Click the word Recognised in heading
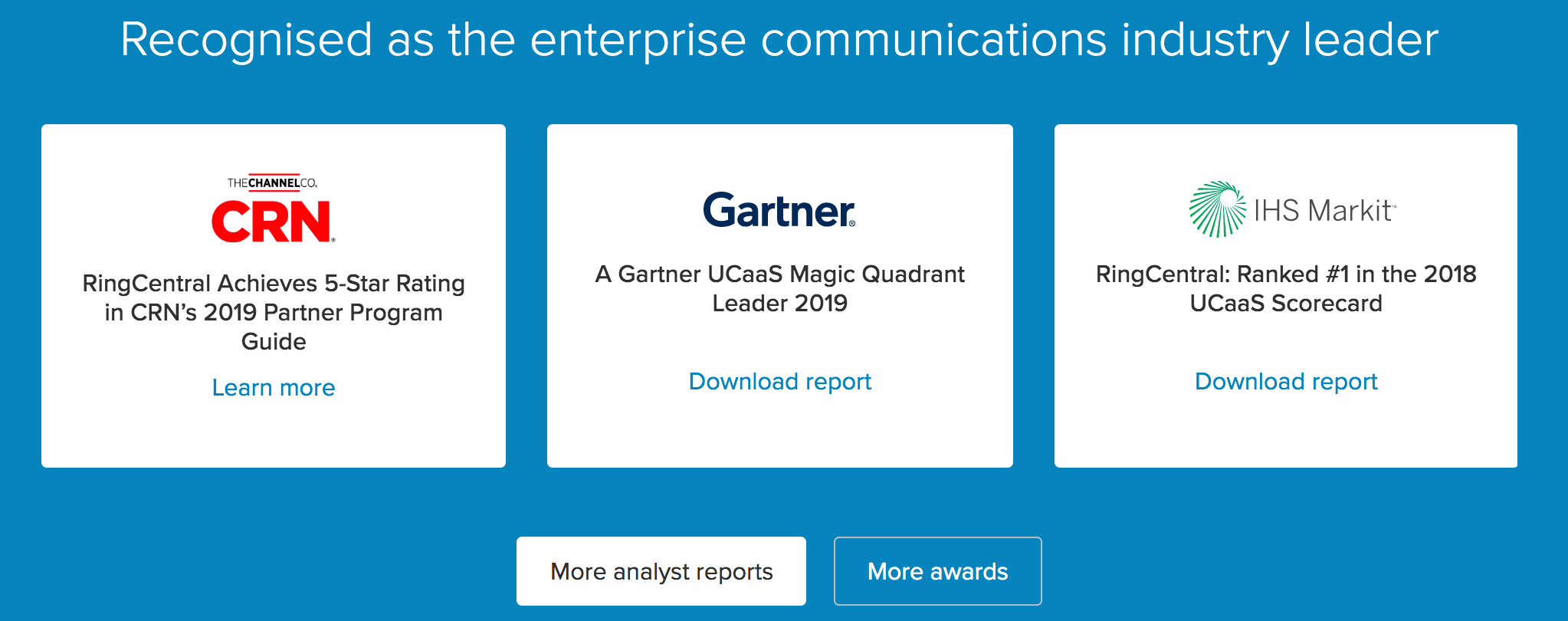This screenshot has height=621, width=1568. point(246,40)
